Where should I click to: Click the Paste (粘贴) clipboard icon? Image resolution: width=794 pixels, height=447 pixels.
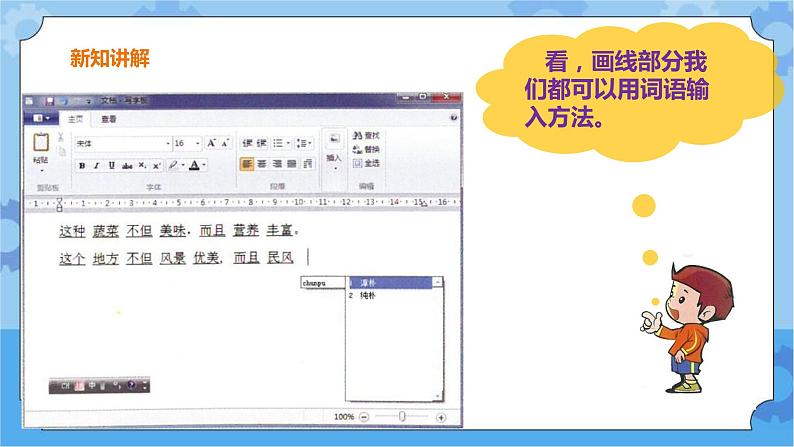pyautogui.click(x=39, y=143)
